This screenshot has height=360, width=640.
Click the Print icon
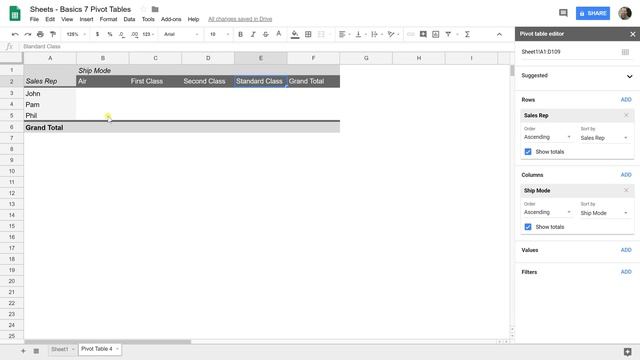(x=40, y=34)
